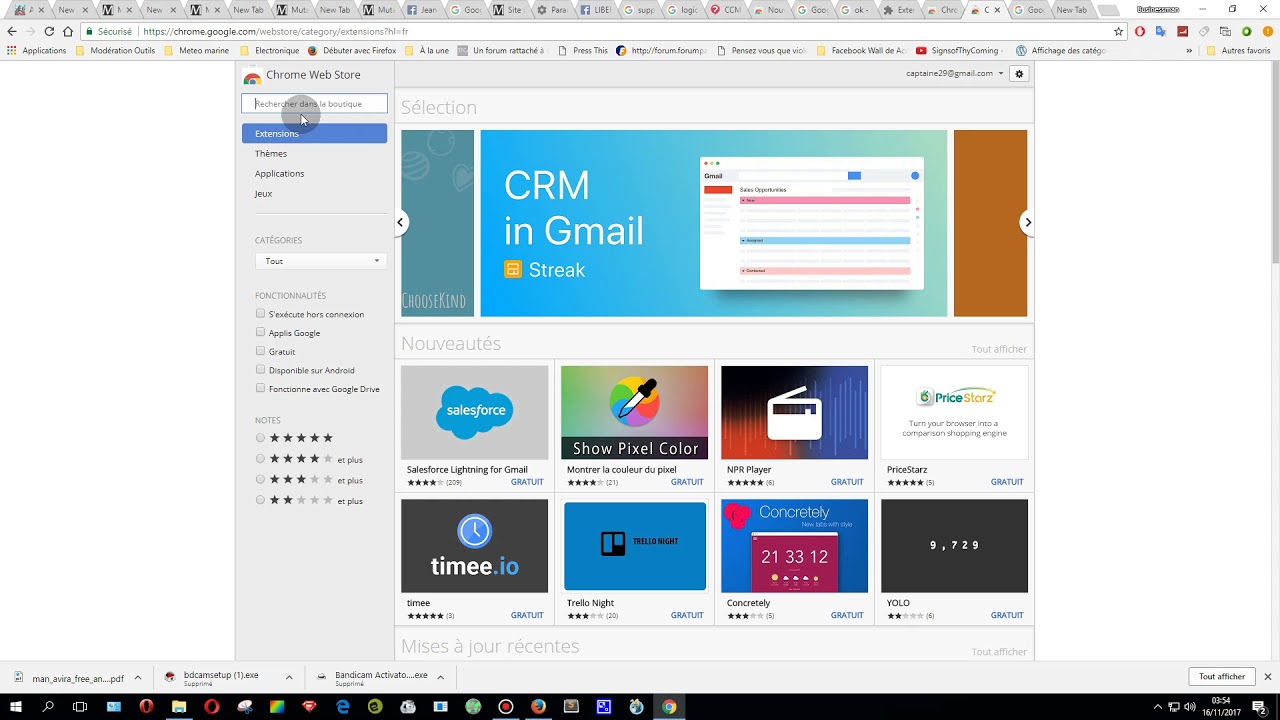Show next featured banner
Viewport: 1280px width, 720px height.
tap(1027, 222)
